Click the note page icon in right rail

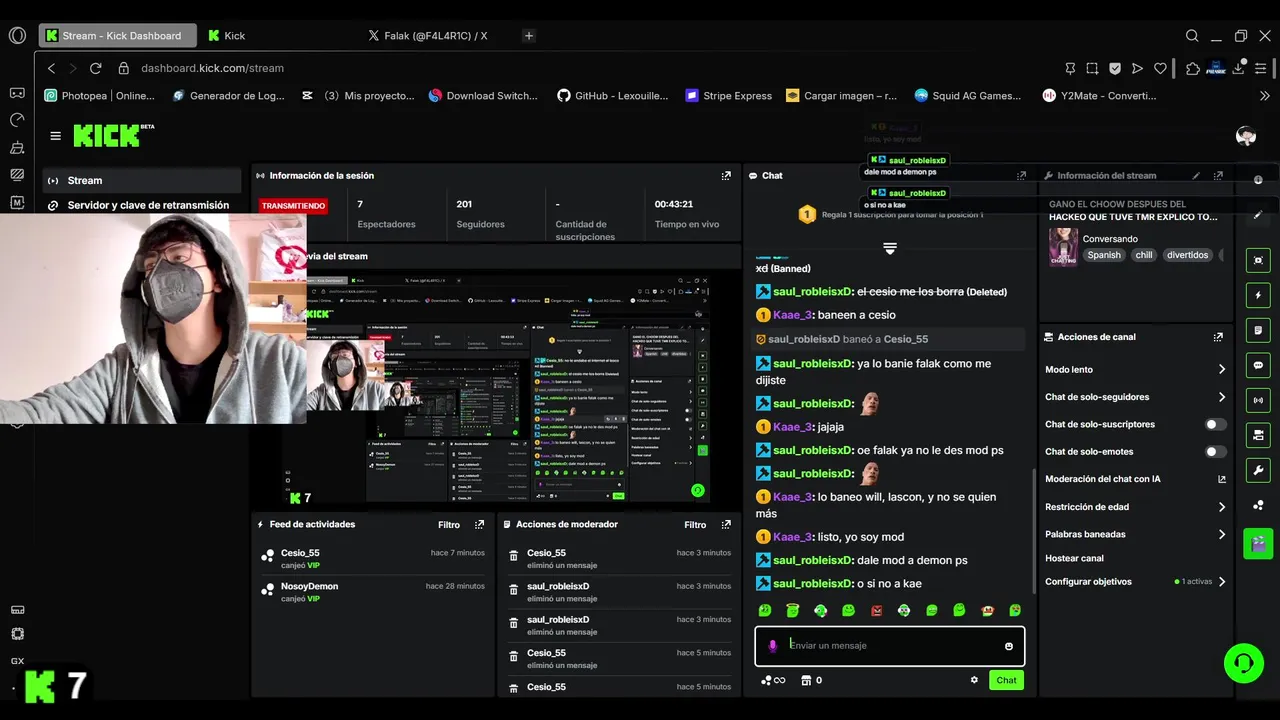pos(1258,330)
